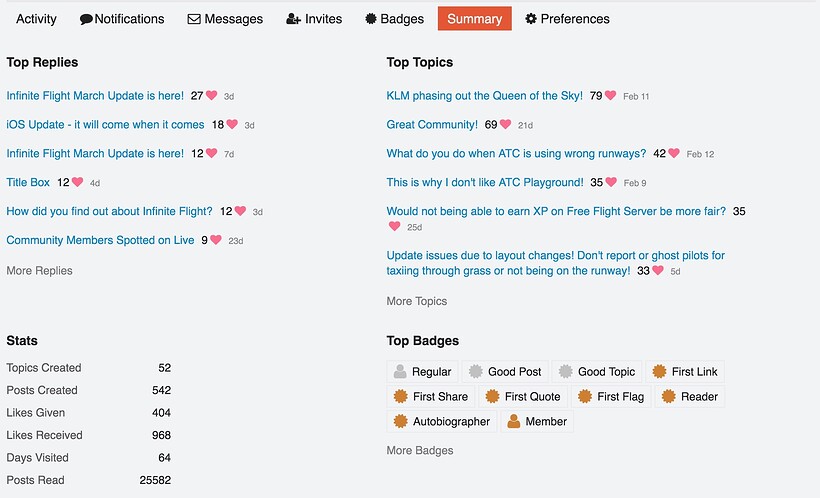Click the Member badge user icon
820x498 pixels.
(x=514, y=422)
